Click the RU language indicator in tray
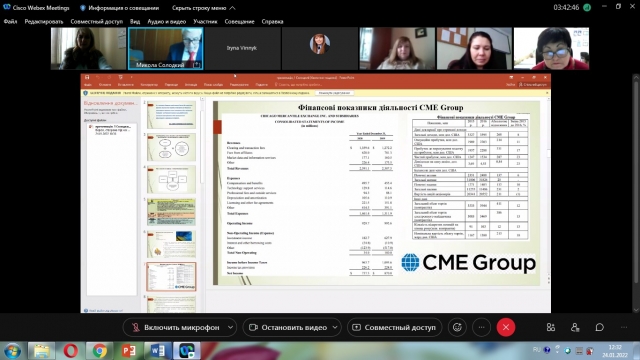Screen dimensions: 640x360 click(537, 350)
